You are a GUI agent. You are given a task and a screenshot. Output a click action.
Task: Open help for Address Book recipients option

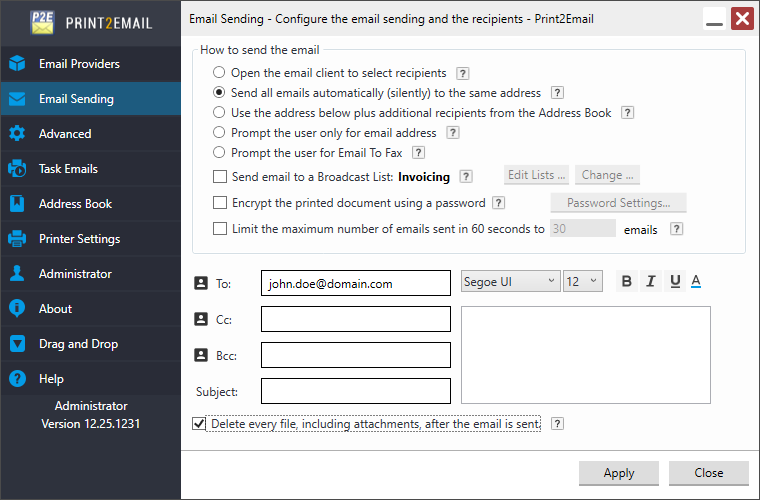(x=628, y=113)
